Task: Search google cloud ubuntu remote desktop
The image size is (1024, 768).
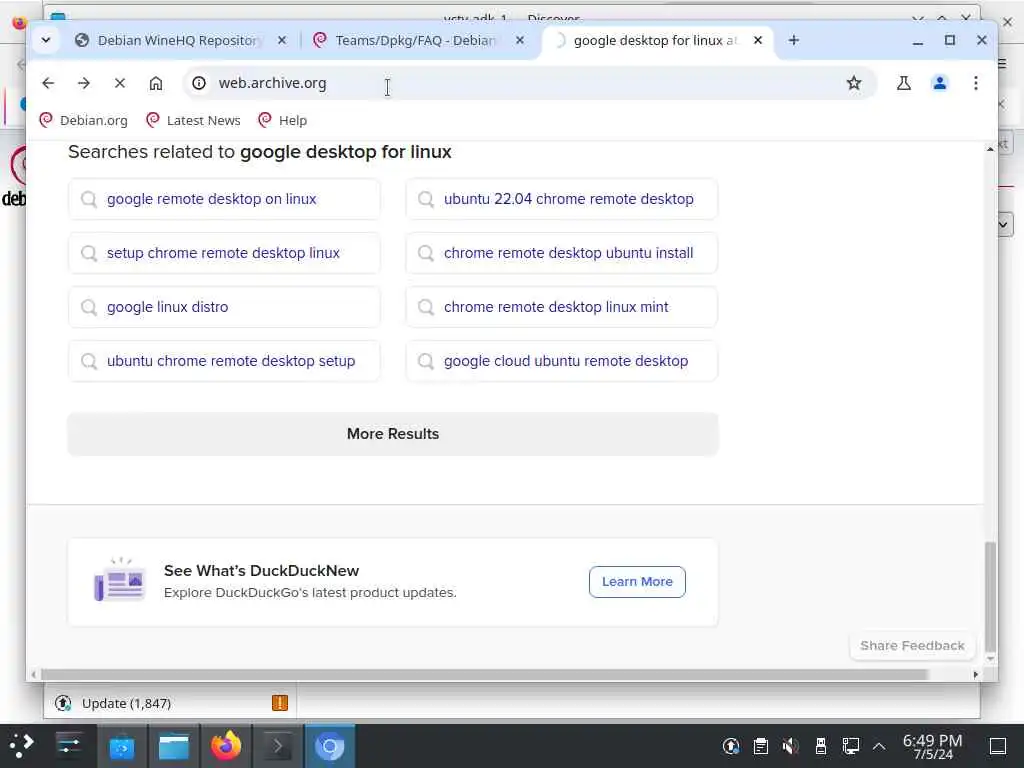Action: pos(562,361)
